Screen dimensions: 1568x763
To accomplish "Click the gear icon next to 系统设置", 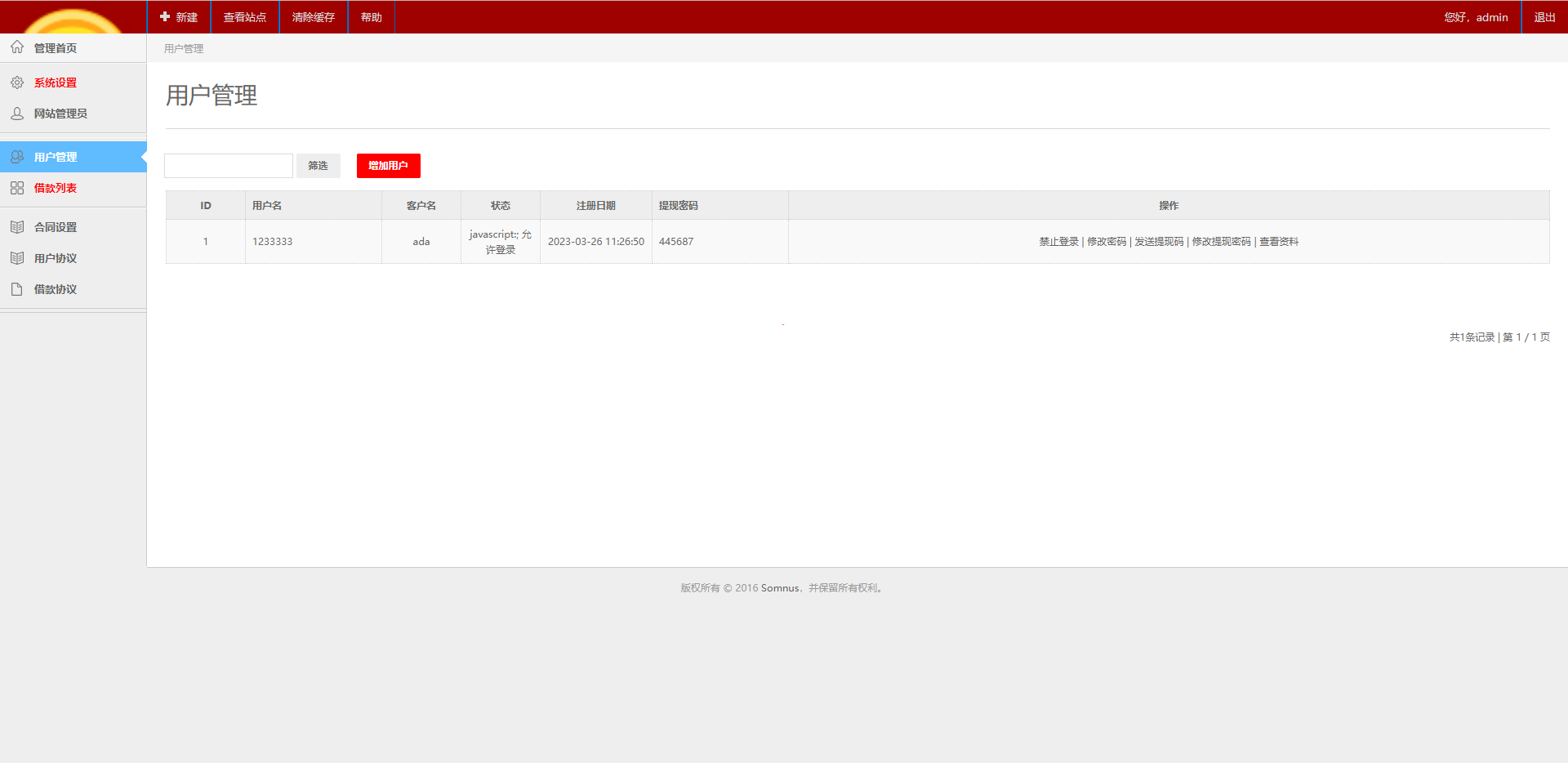I will pos(17,83).
